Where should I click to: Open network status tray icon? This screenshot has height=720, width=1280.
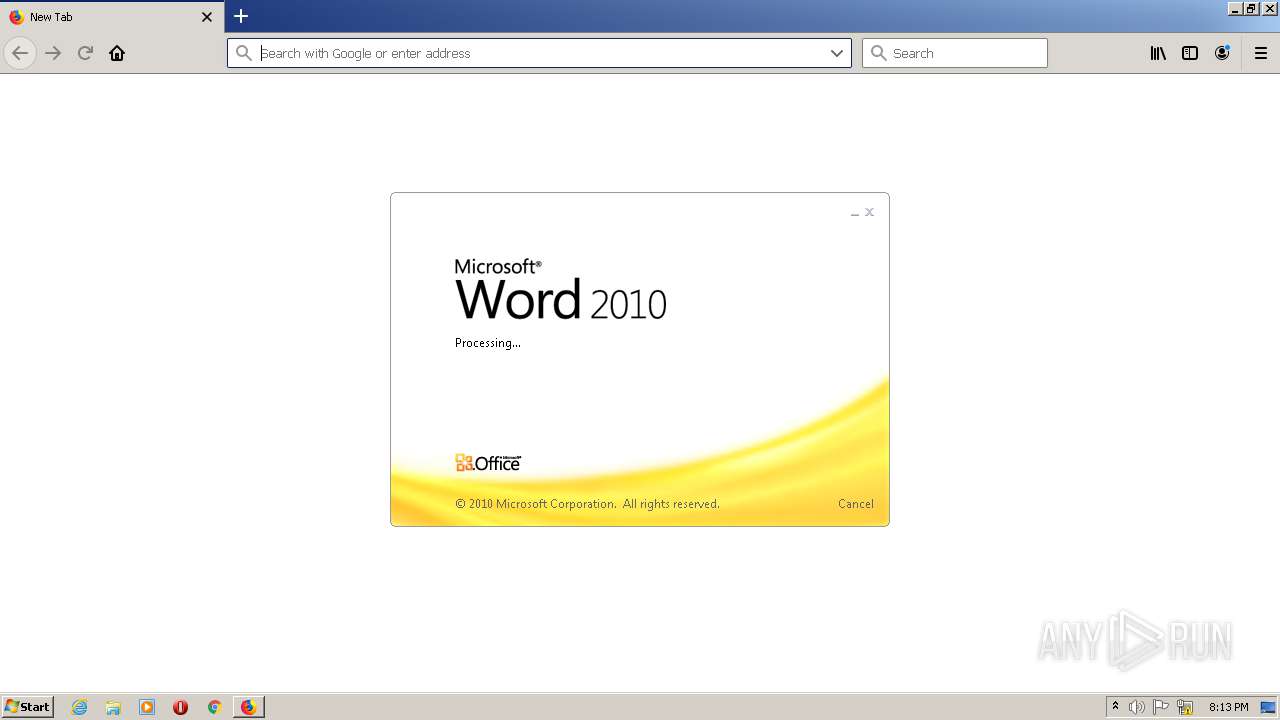pos(1185,707)
